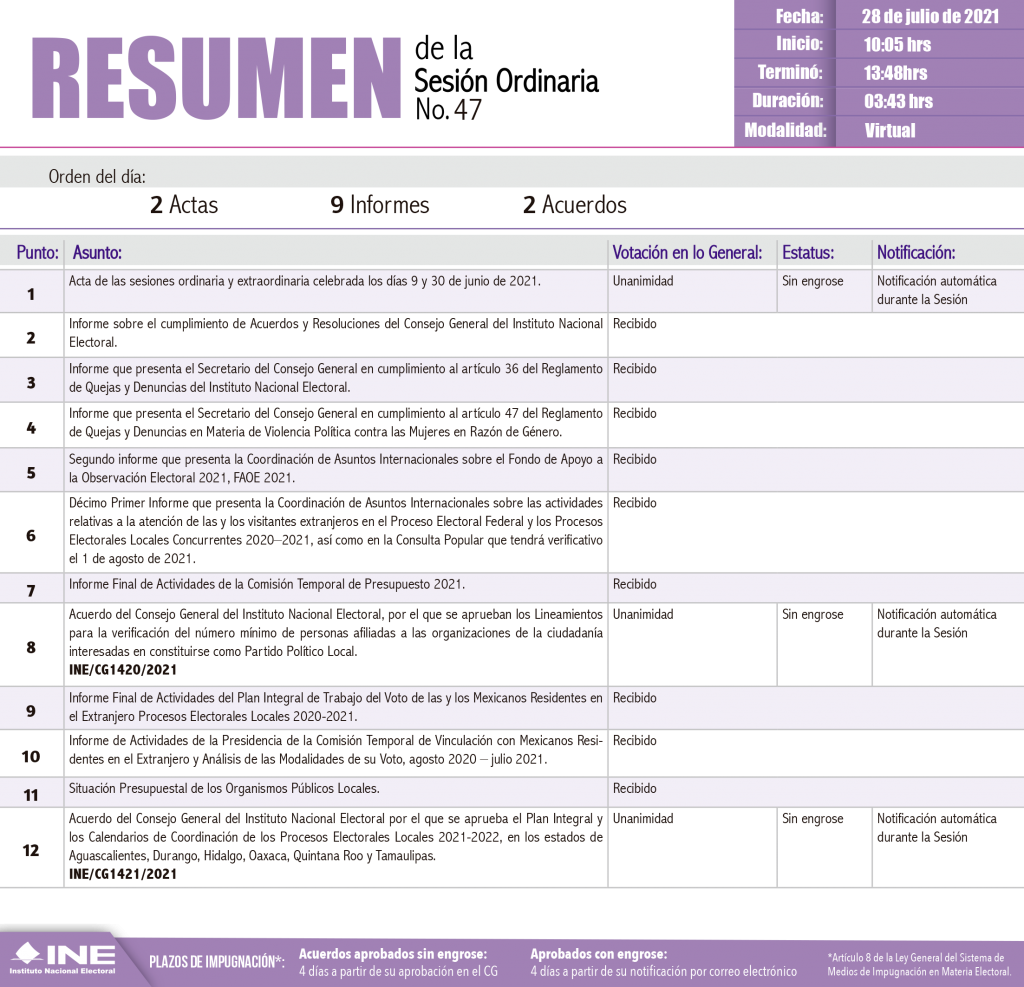Screen dimensions: 1024x987
Task: Click 'Recibido' in row 3
Action: coord(634,368)
